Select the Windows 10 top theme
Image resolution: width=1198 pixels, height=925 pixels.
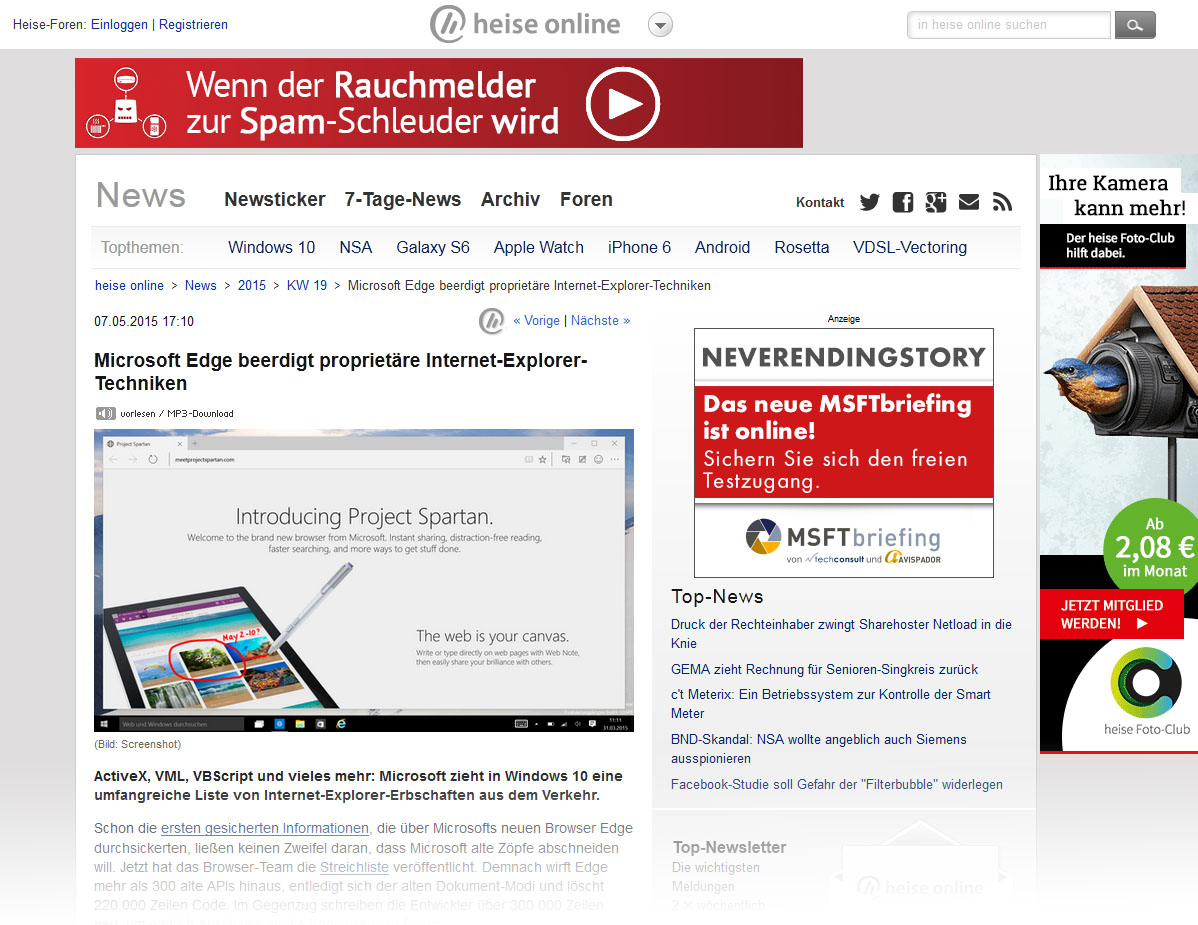click(271, 247)
